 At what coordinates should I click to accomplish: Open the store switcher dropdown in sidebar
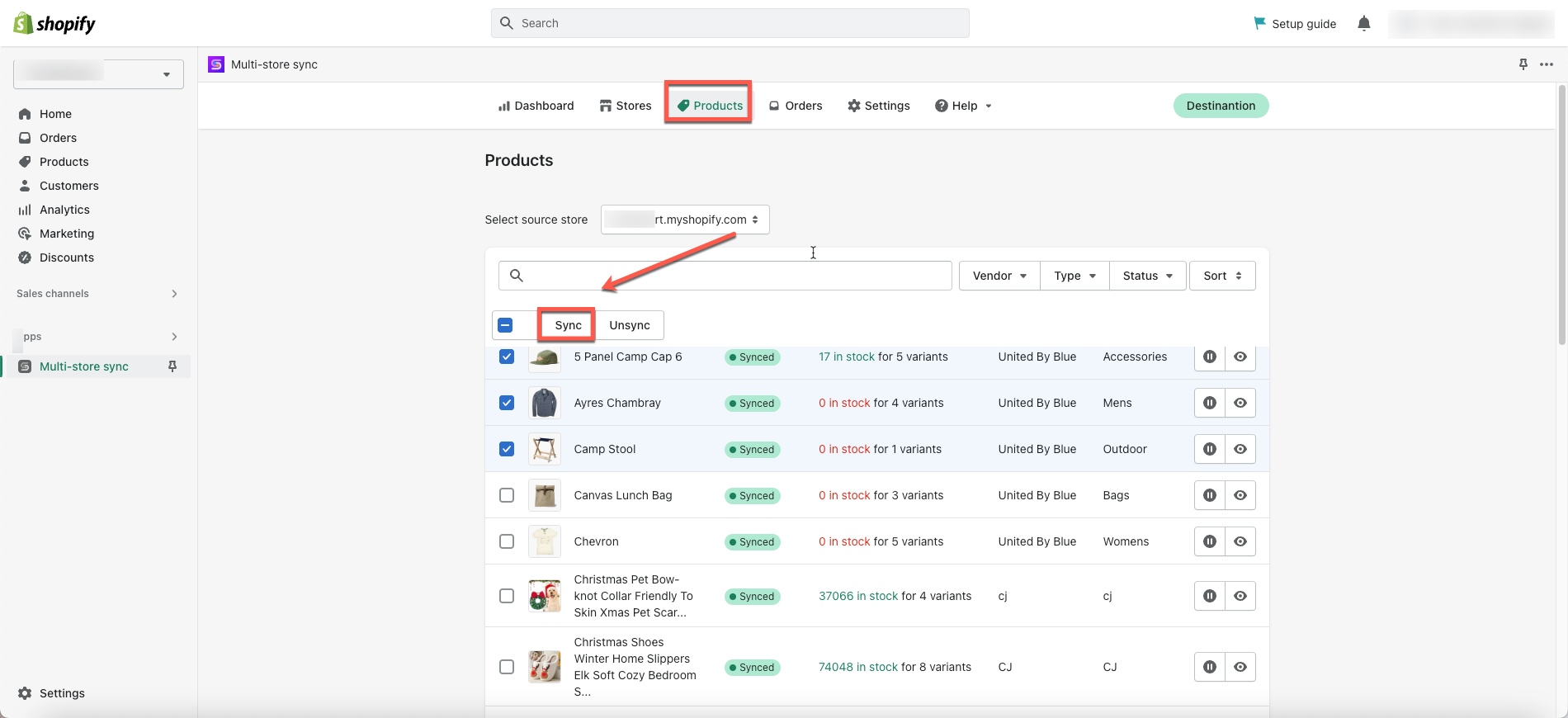(98, 74)
